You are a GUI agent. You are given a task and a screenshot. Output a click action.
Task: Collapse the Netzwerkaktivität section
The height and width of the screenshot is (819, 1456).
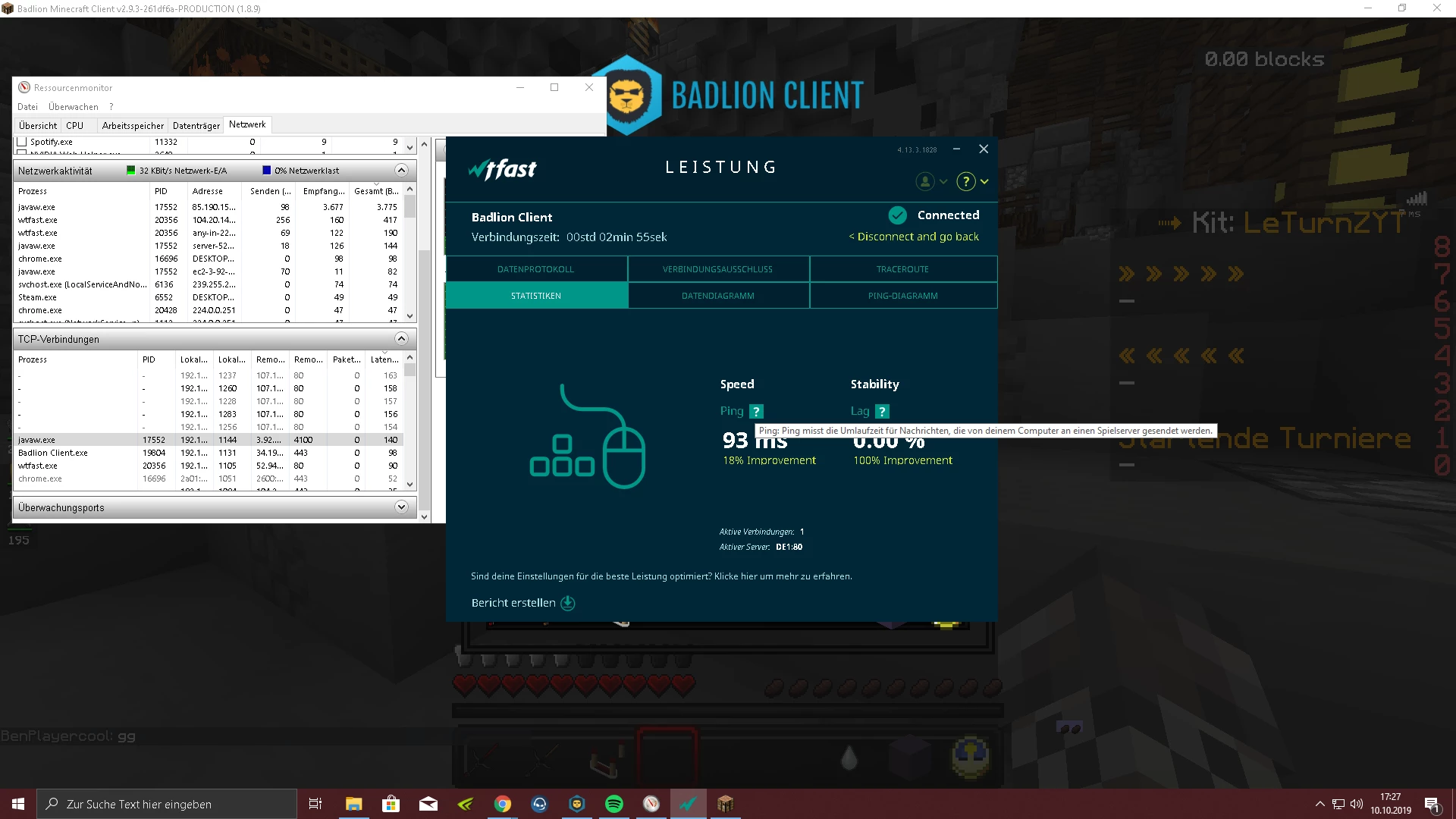point(402,171)
